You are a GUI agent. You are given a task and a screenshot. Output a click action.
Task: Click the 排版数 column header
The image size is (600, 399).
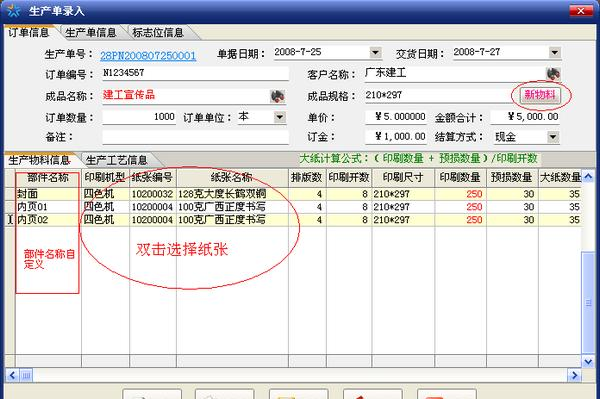pyautogui.click(x=307, y=178)
